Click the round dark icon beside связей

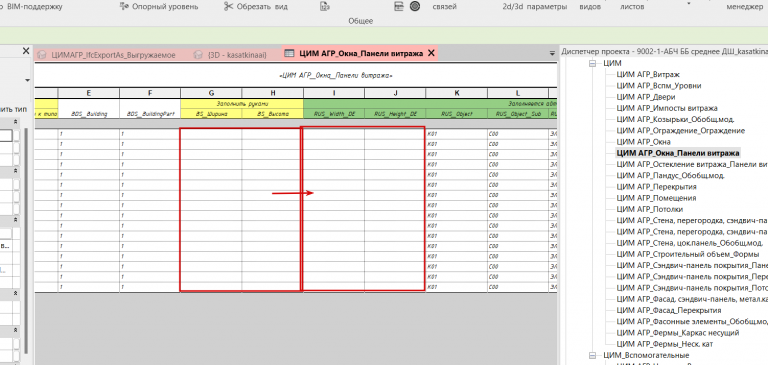415,6
